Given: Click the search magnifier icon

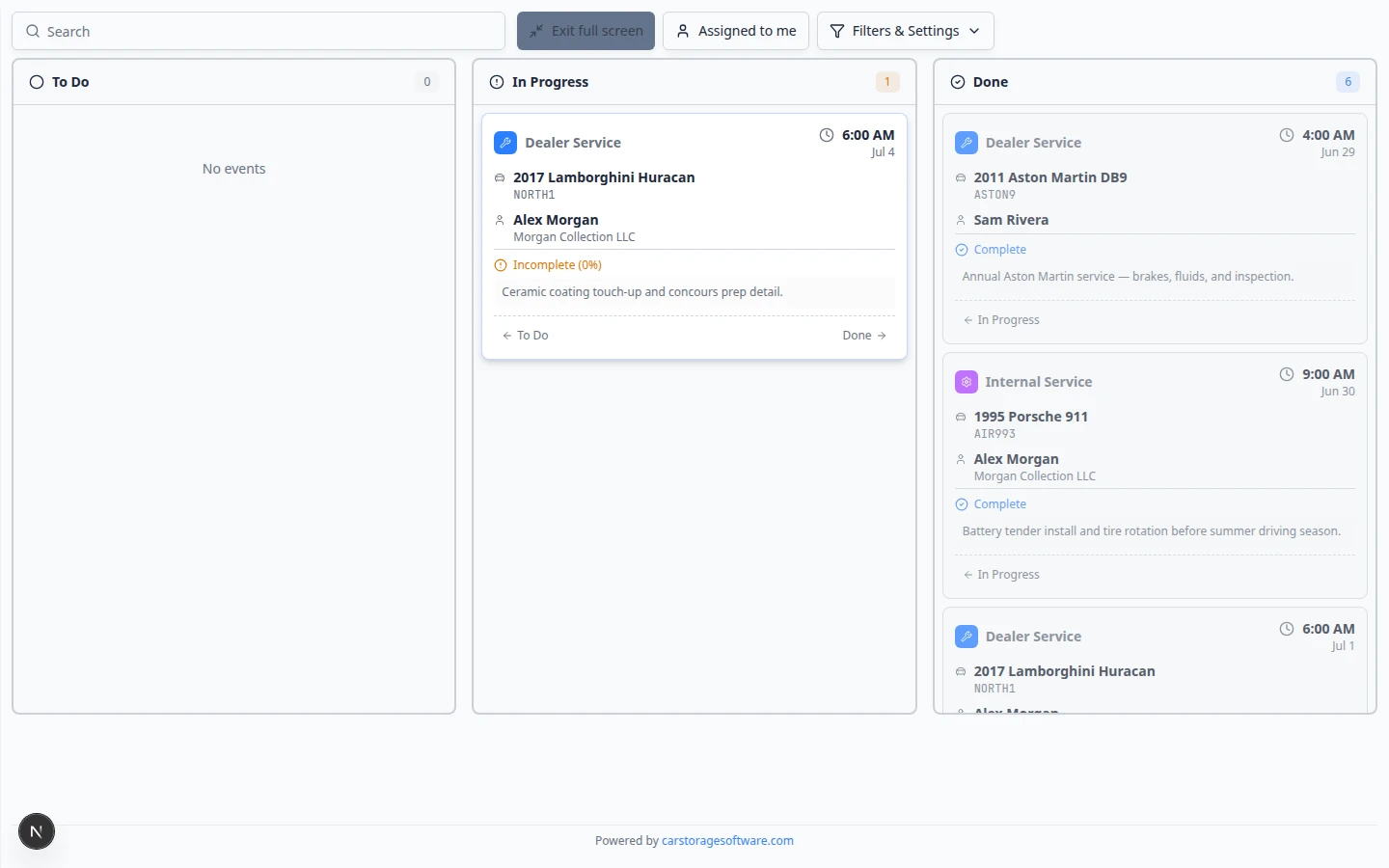Looking at the screenshot, I should tap(33, 31).
